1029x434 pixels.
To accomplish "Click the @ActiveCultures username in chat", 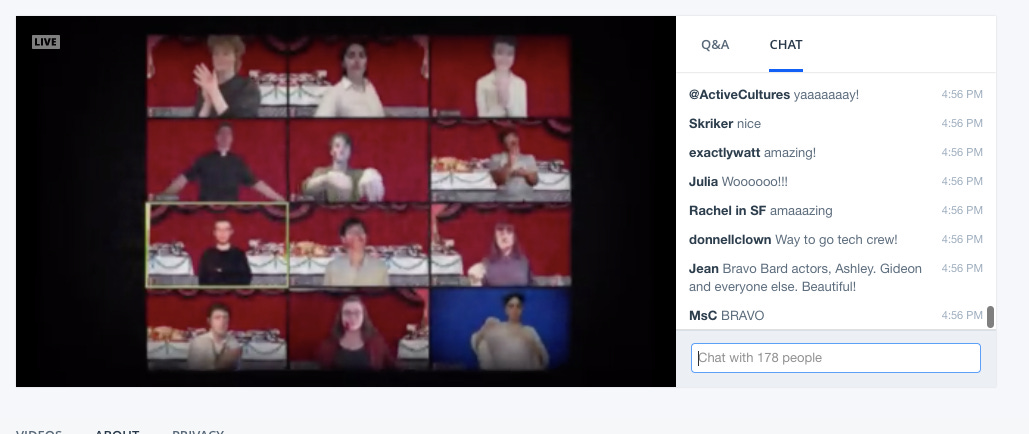I will 739,95.
